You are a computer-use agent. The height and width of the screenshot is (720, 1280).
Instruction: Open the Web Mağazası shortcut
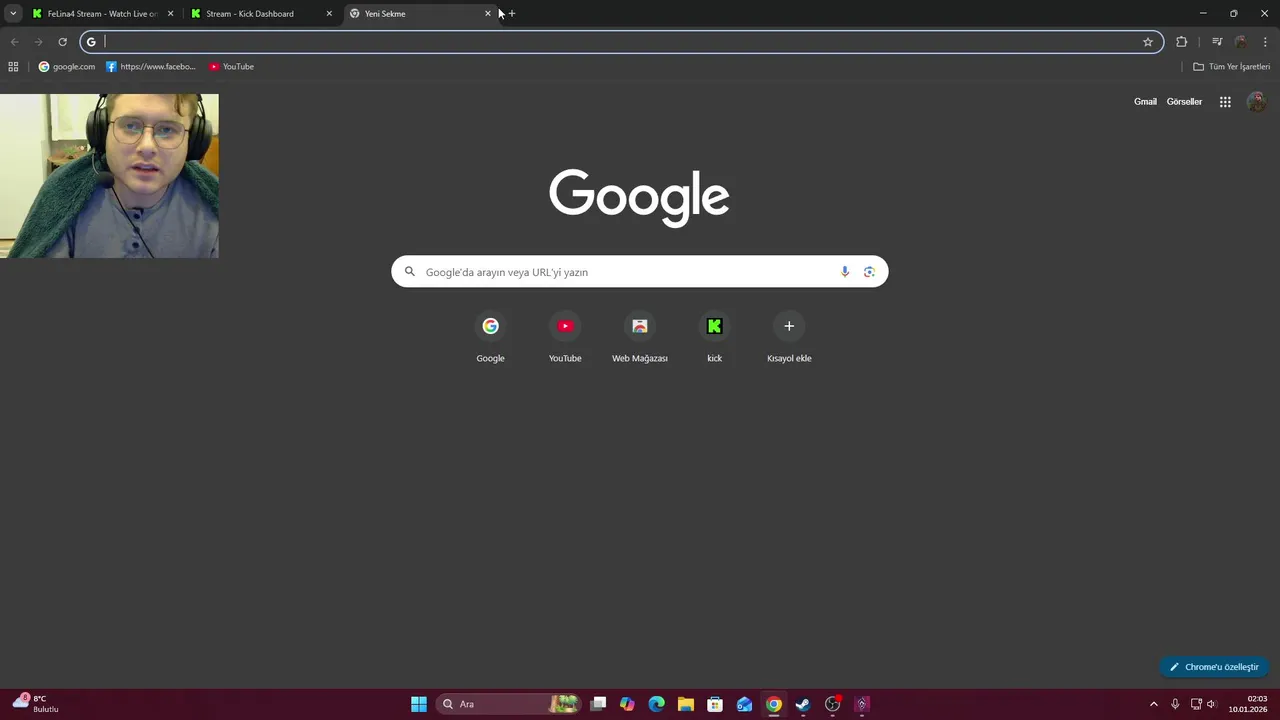tap(640, 338)
